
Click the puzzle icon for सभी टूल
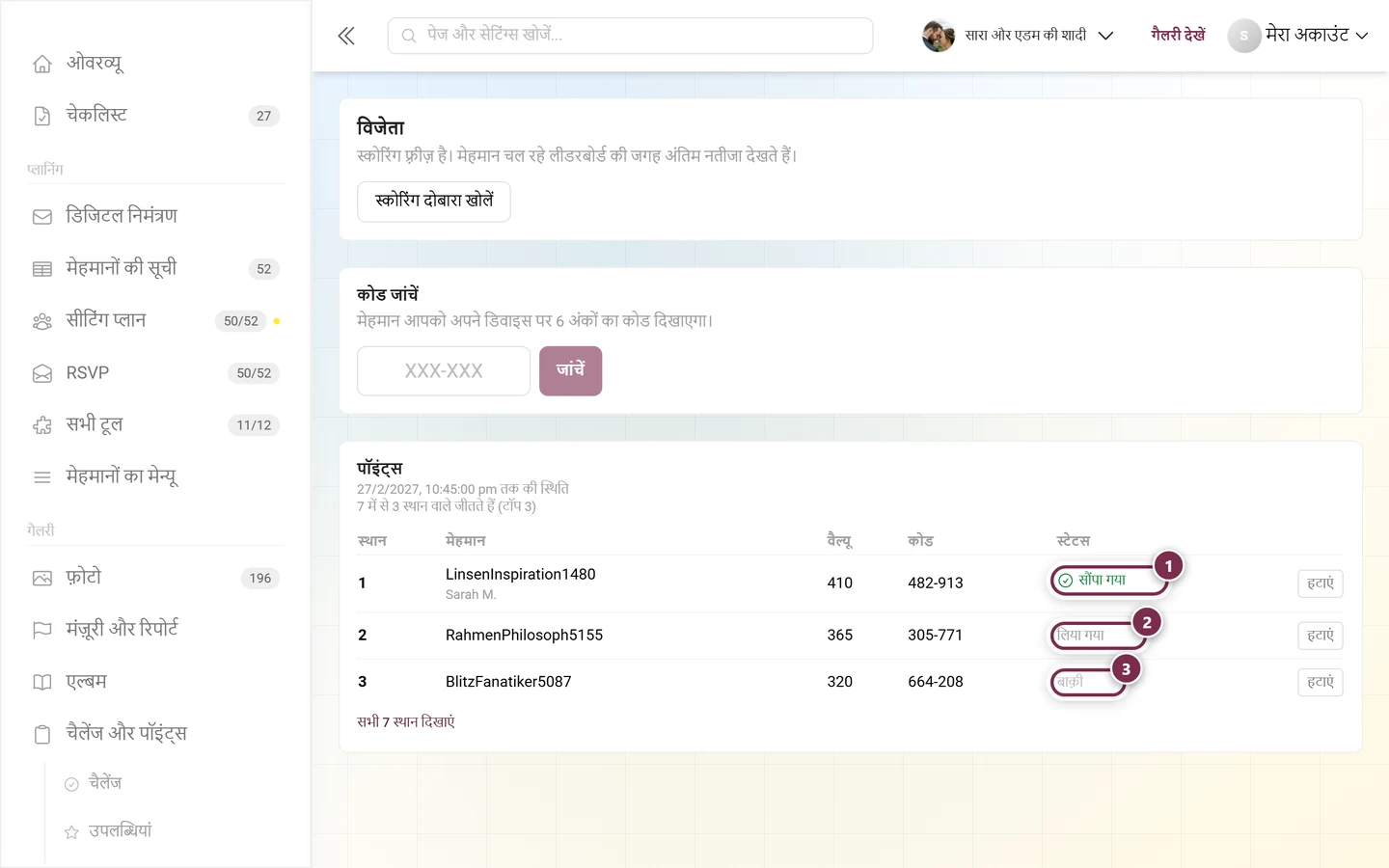click(42, 425)
